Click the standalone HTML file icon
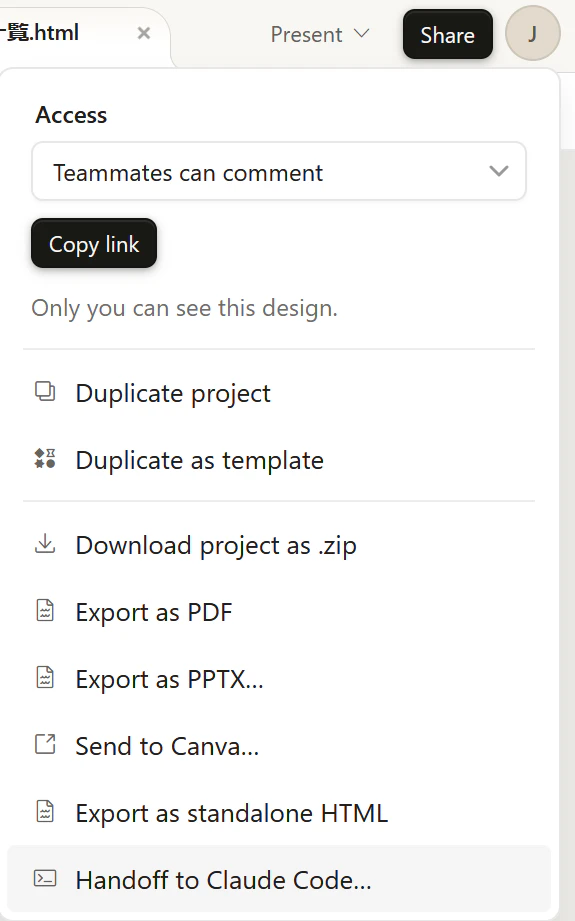The image size is (575, 921). click(x=45, y=812)
